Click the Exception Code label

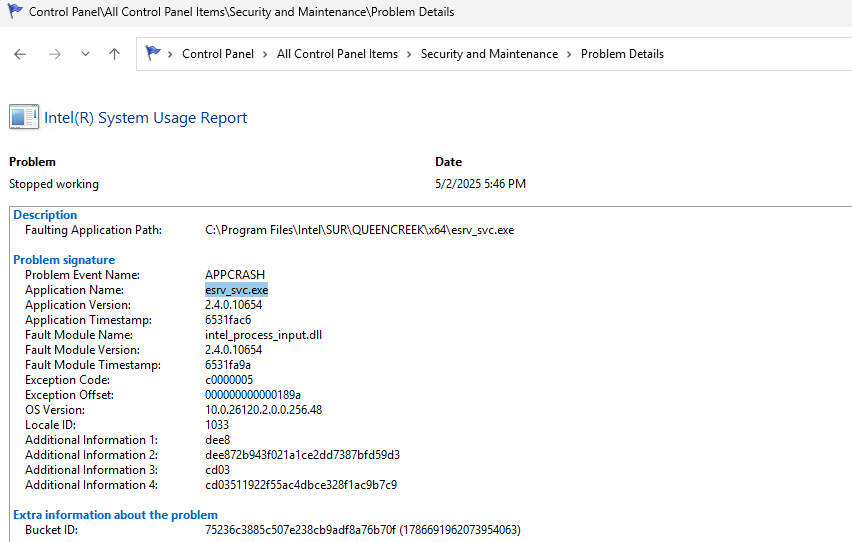click(67, 379)
